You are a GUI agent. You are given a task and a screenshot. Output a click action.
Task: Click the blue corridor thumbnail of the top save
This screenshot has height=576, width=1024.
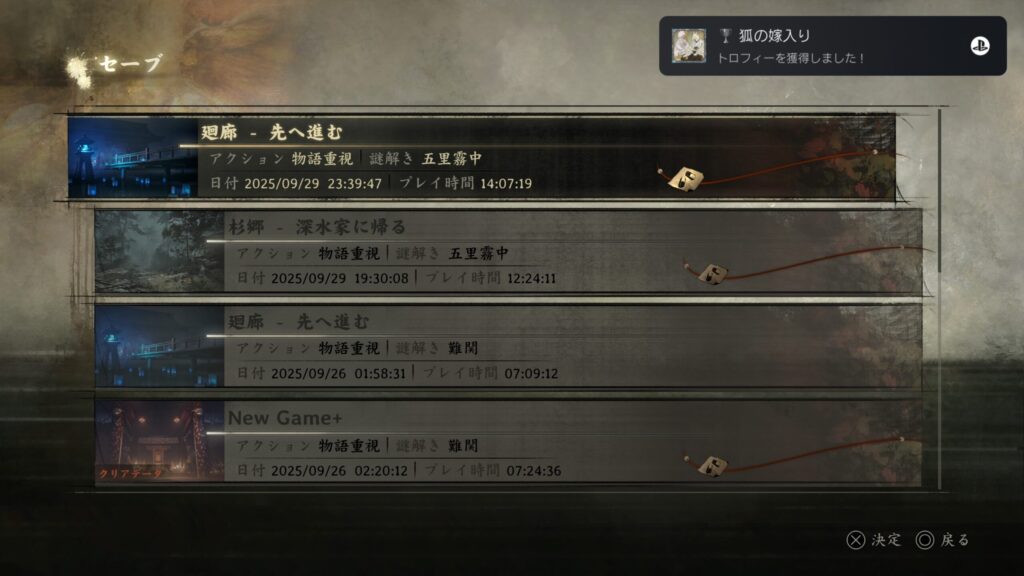(x=133, y=157)
